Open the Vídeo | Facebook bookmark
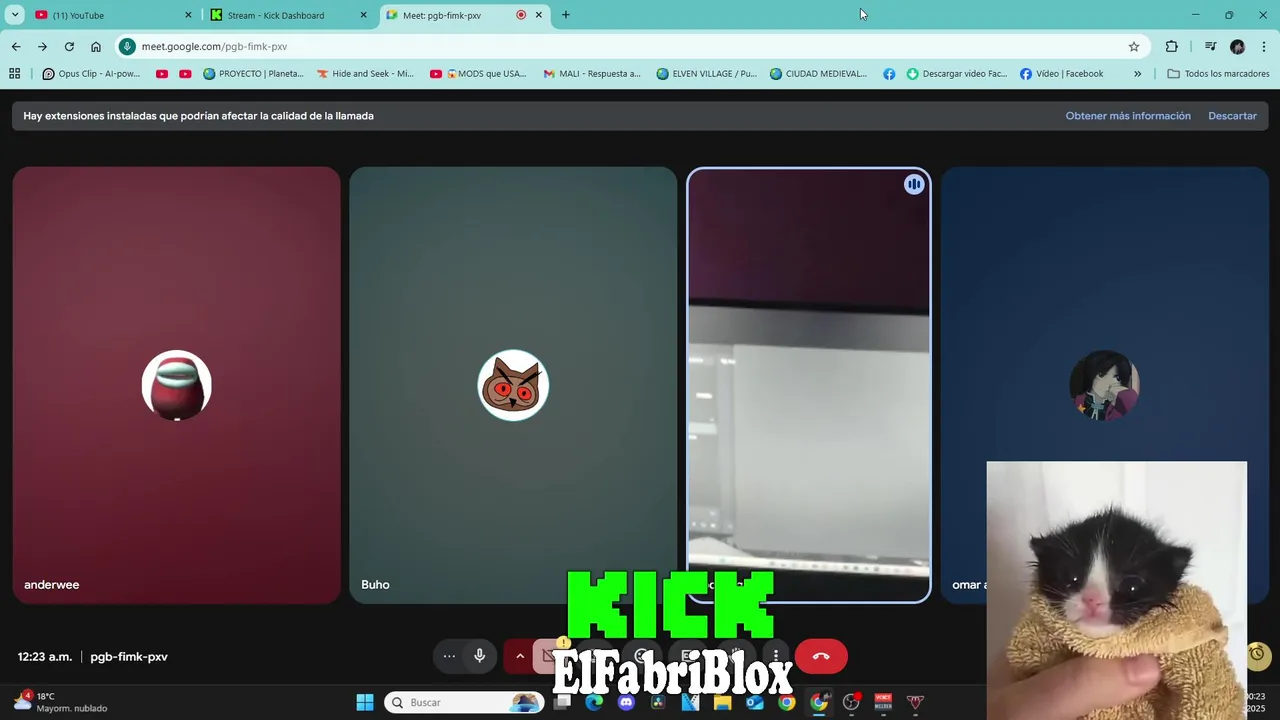This screenshot has height=720, width=1280. click(1062, 73)
